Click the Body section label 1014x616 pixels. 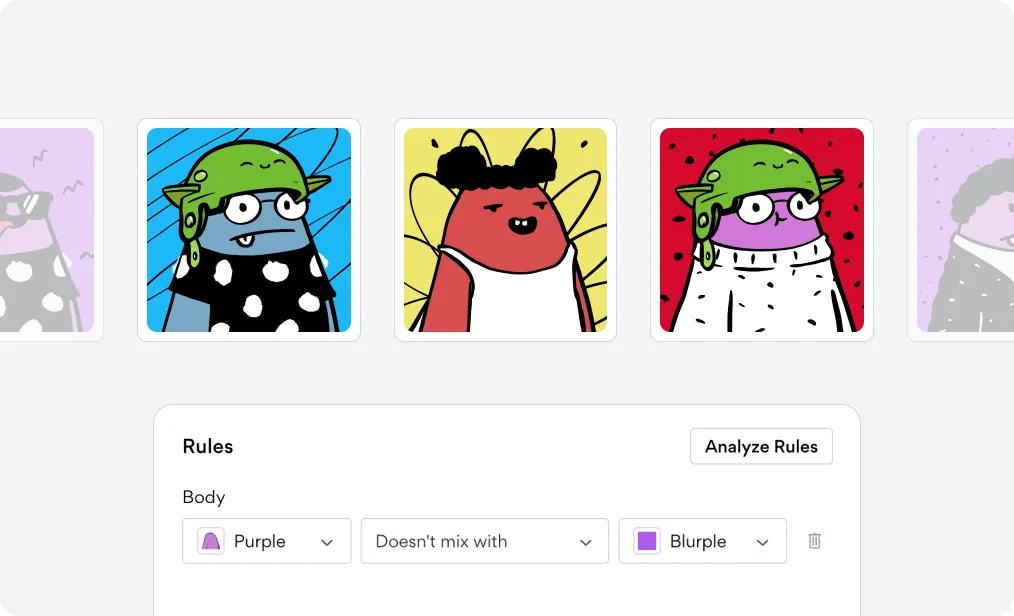204,497
